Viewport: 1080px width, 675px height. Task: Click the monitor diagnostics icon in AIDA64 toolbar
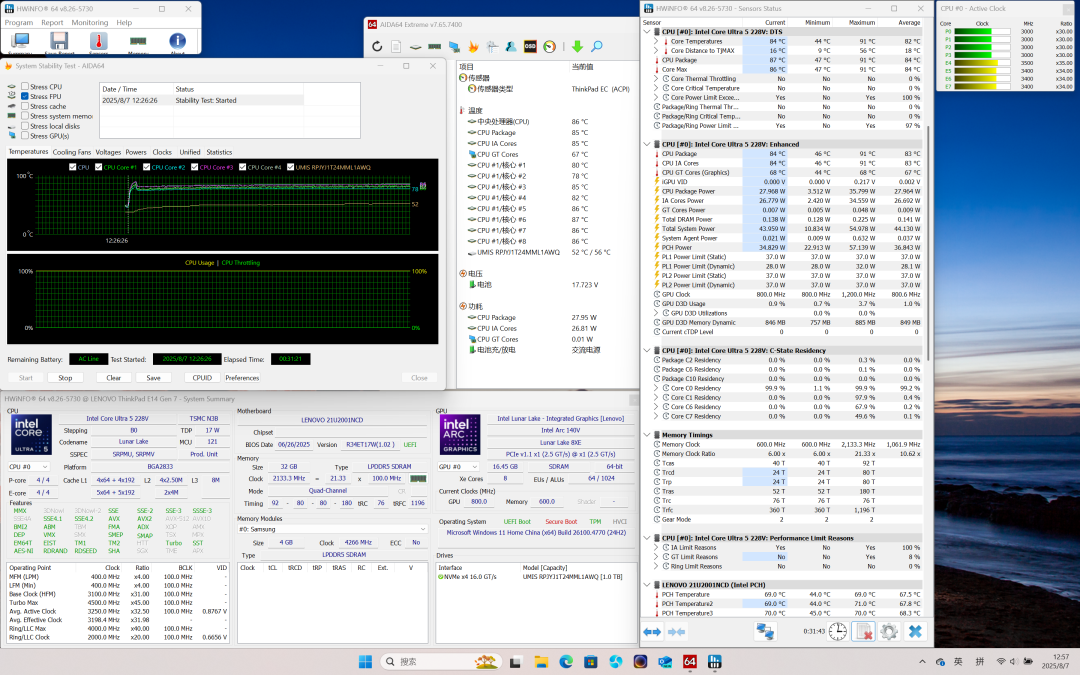[x=454, y=47]
